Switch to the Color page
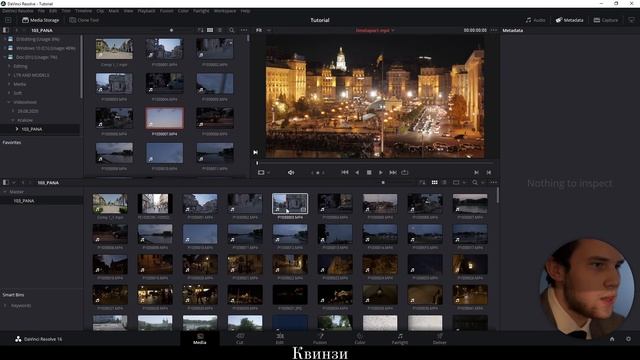This screenshot has height=360, width=640. (360, 339)
